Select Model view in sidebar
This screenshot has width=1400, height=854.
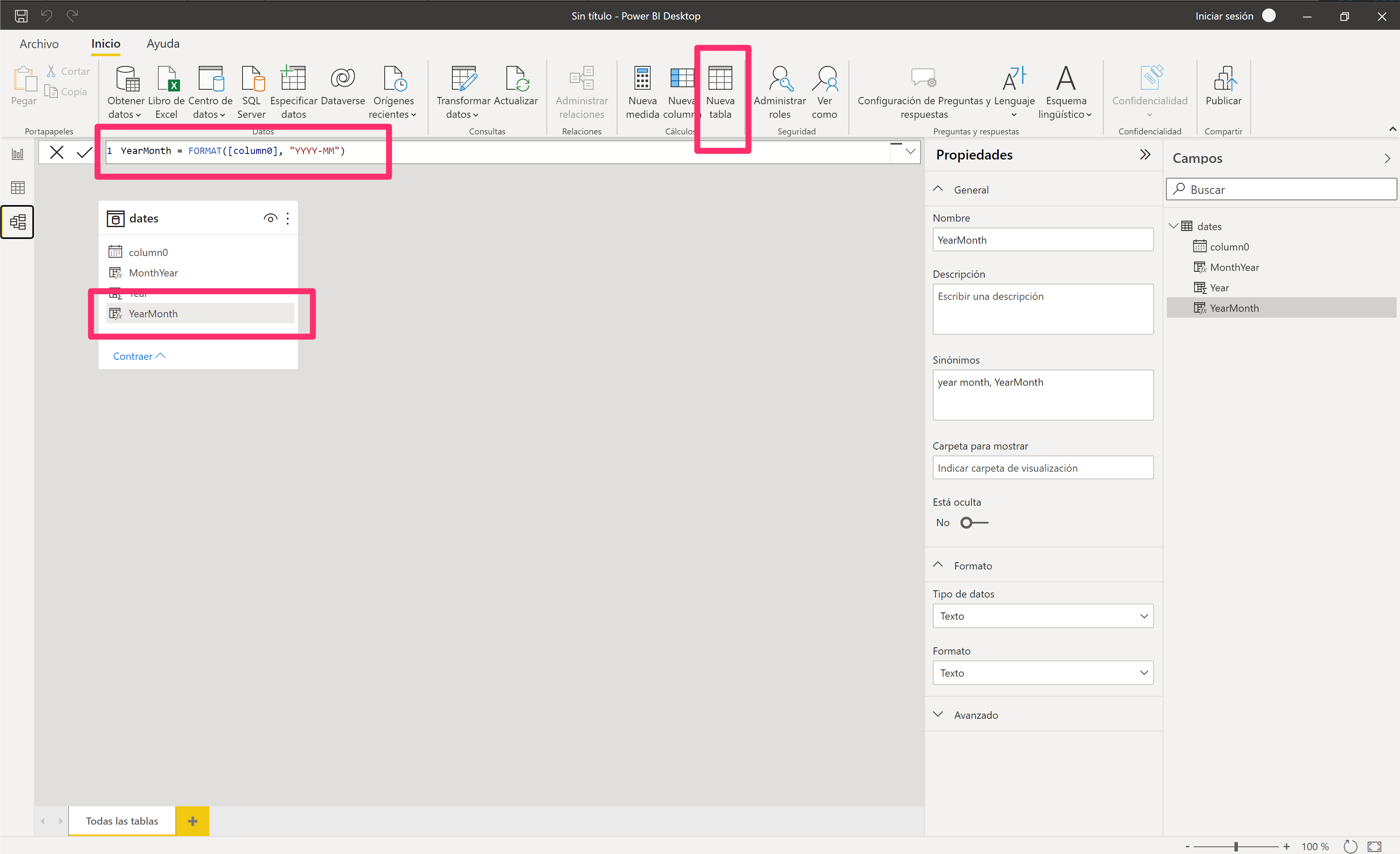[x=17, y=222]
